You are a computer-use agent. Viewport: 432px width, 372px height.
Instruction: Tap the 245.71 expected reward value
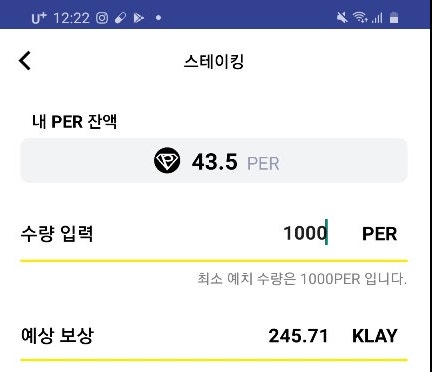[298, 336]
